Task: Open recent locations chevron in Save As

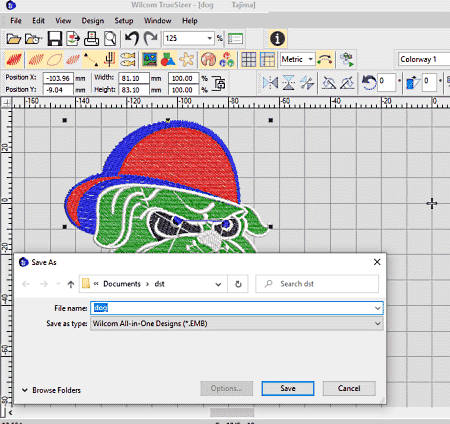Action: tap(58, 284)
